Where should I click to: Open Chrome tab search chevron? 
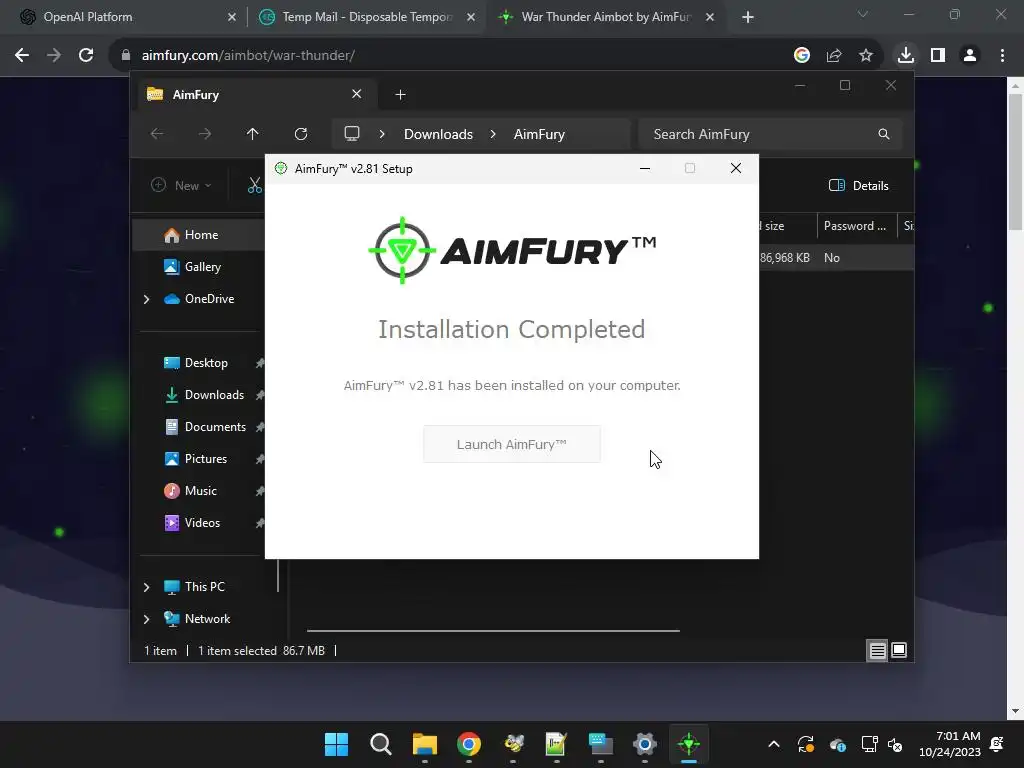tap(863, 14)
